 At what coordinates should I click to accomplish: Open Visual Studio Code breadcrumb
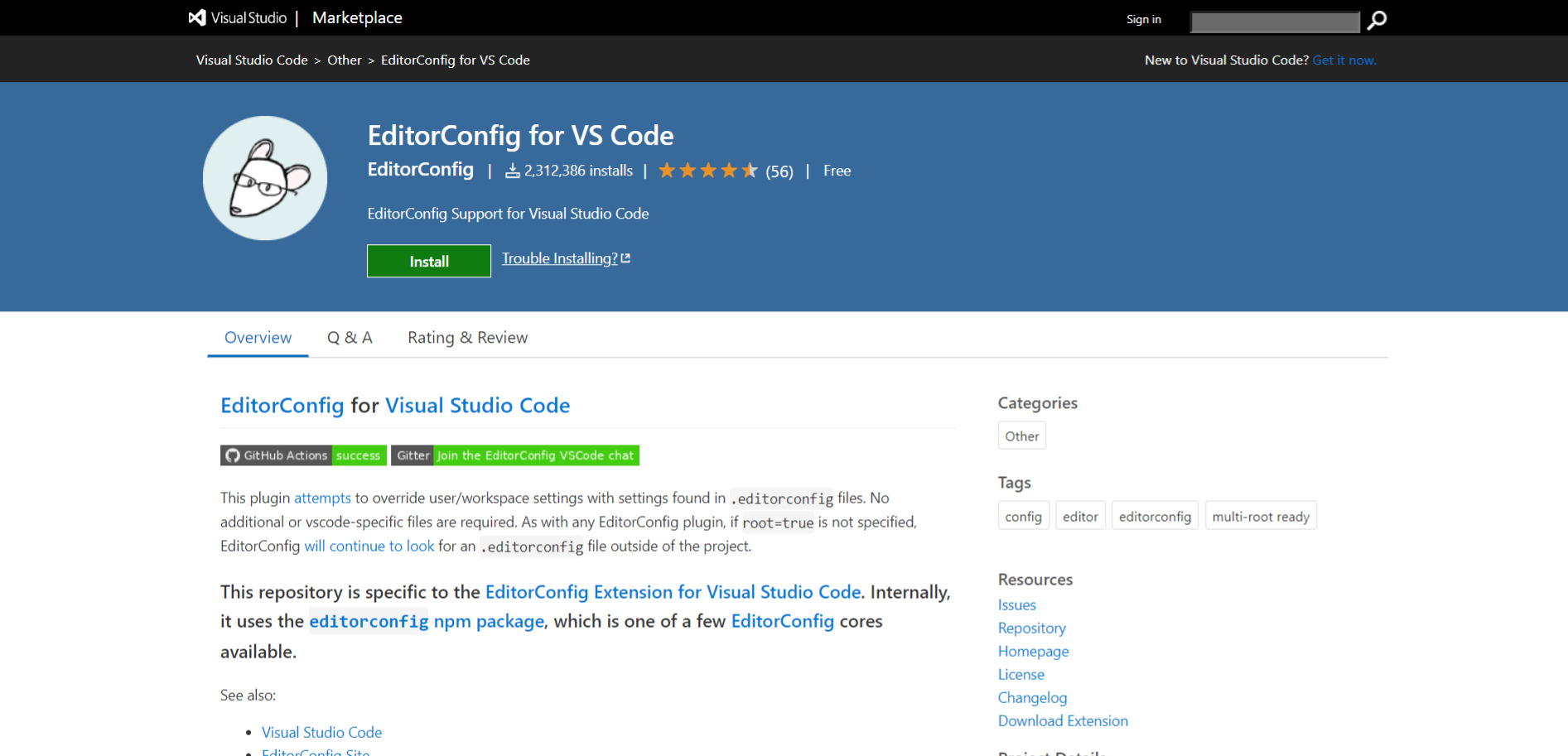(252, 60)
